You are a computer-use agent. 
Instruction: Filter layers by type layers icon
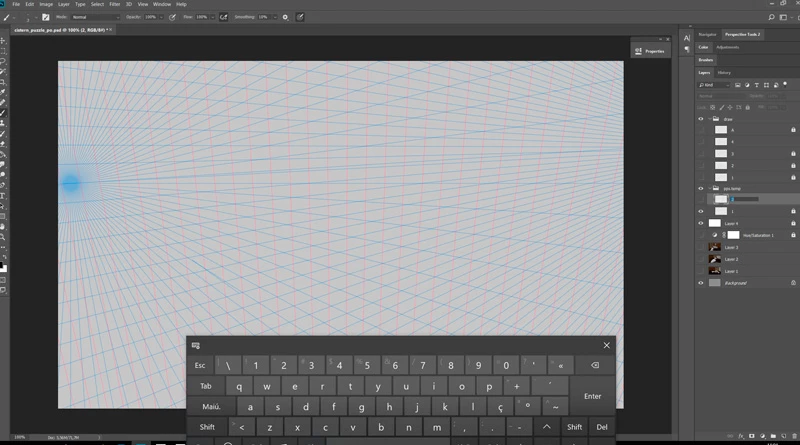757,85
